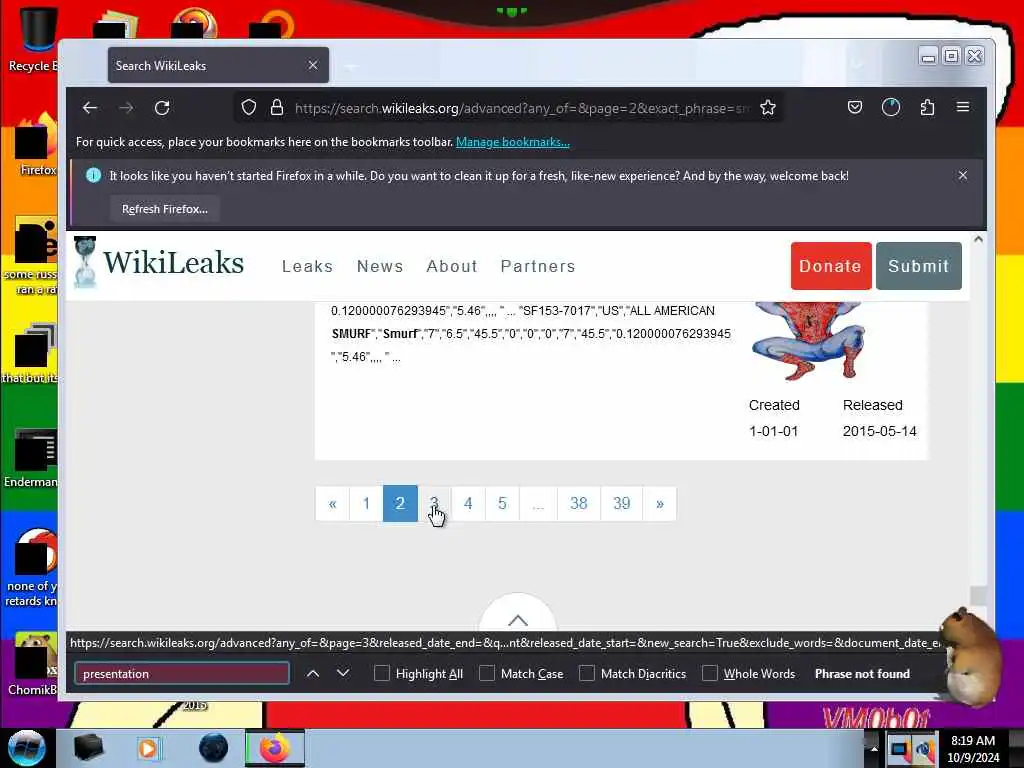
Task: Open the extensions puzzle icon
Action: pos(927,108)
